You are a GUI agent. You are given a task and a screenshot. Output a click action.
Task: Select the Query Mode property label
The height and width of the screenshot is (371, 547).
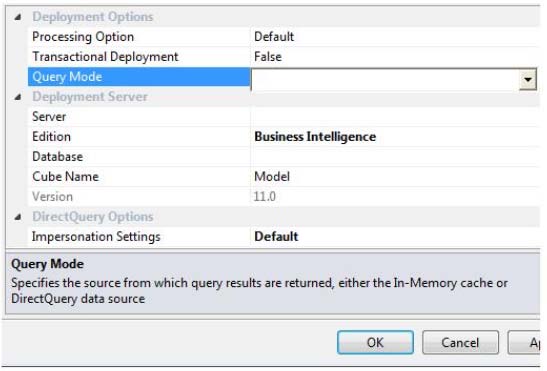pos(67,76)
